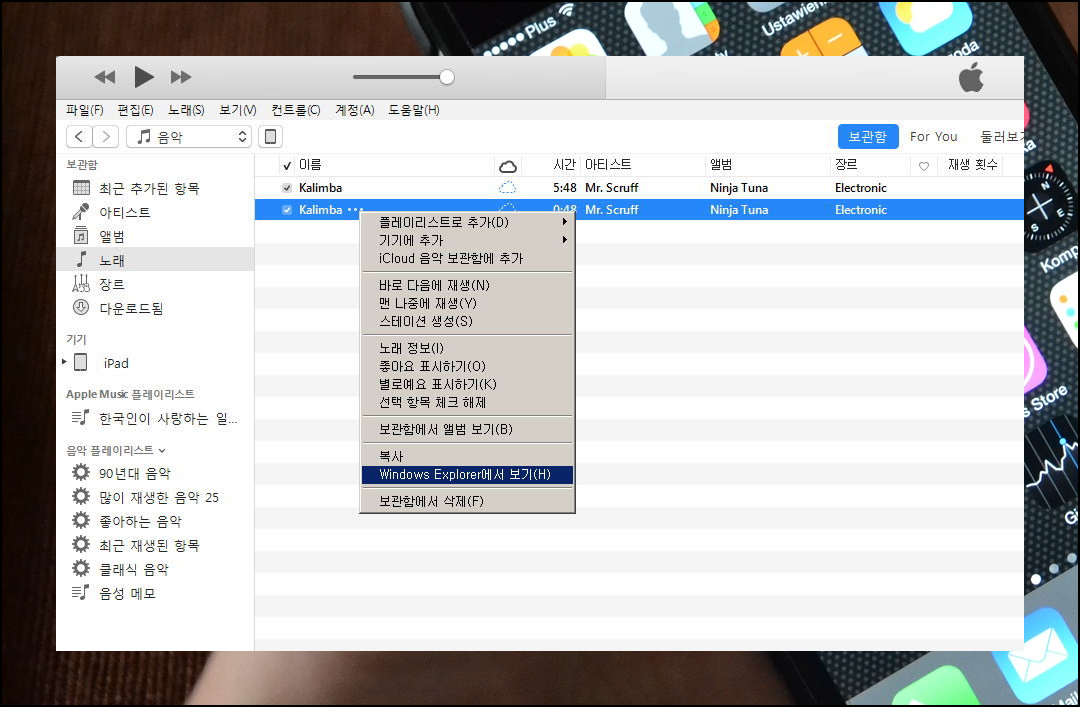Choose Windows Explorer에서 보기(H)

(x=468, y=474)
